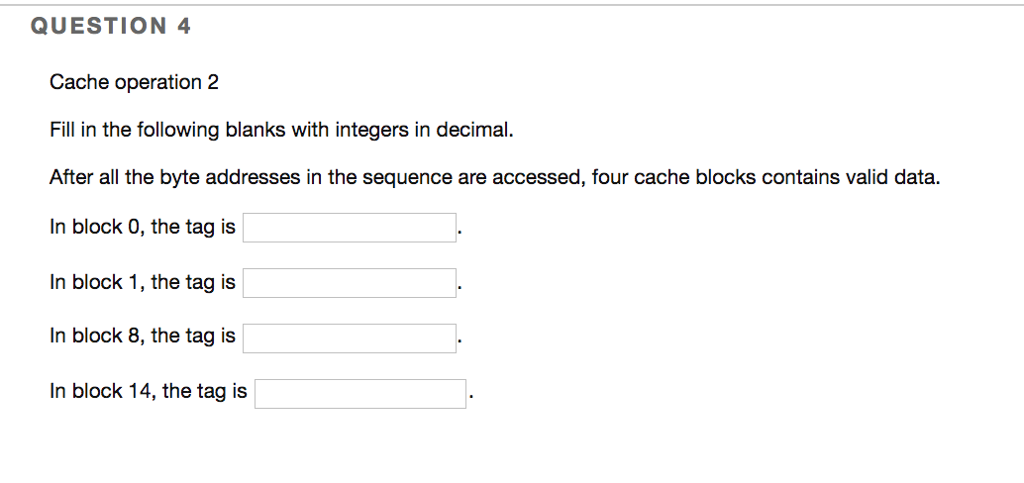Click the block 1 tag input field
The height and width of the screenshot is (483, 1024).
[350, 283]
